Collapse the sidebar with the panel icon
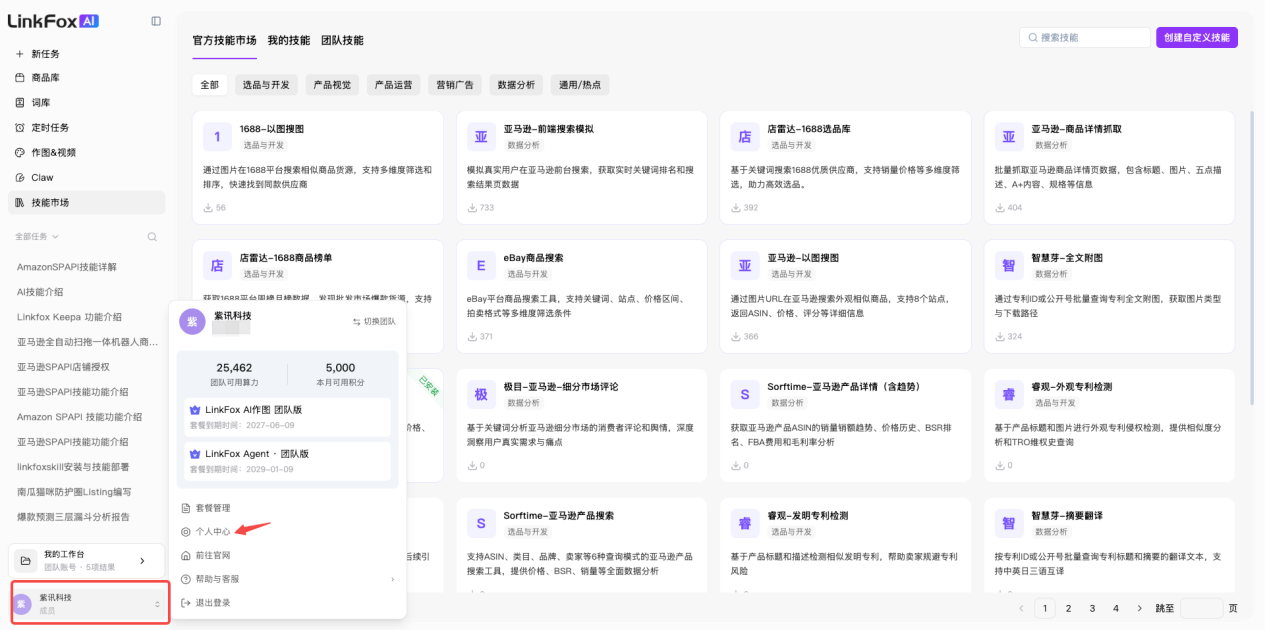The height and width of the screenshot is (630, 1265). (156, 21)
